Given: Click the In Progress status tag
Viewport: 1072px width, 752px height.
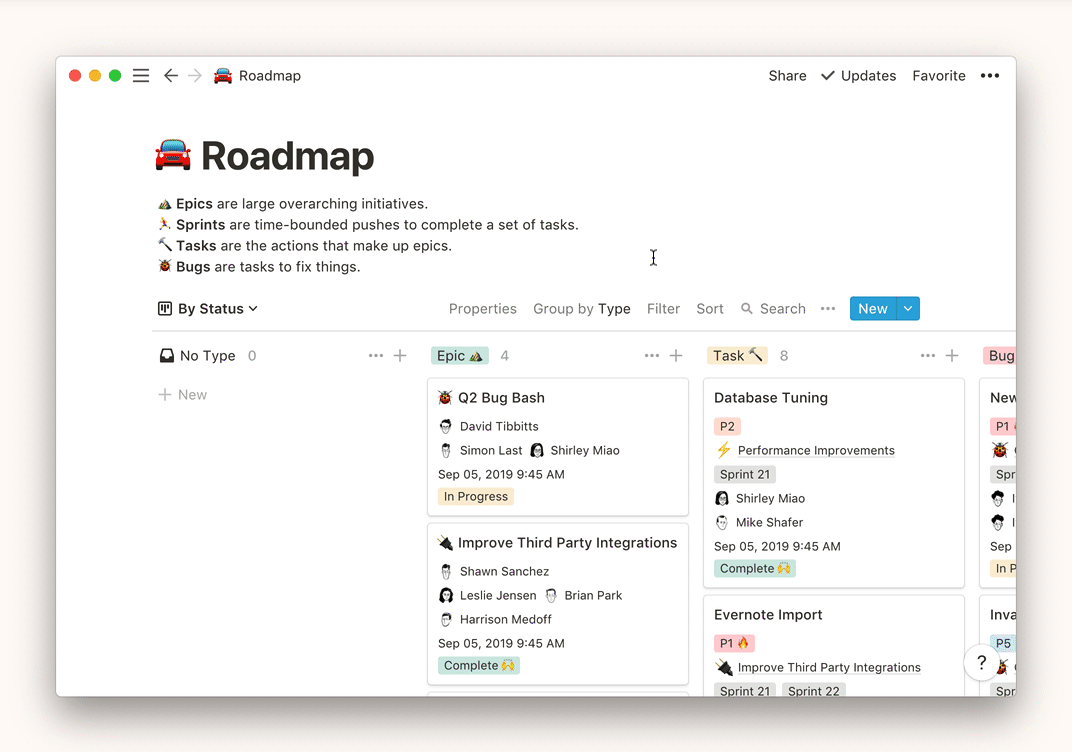Looking at the screenshot, I should [476, 497].
